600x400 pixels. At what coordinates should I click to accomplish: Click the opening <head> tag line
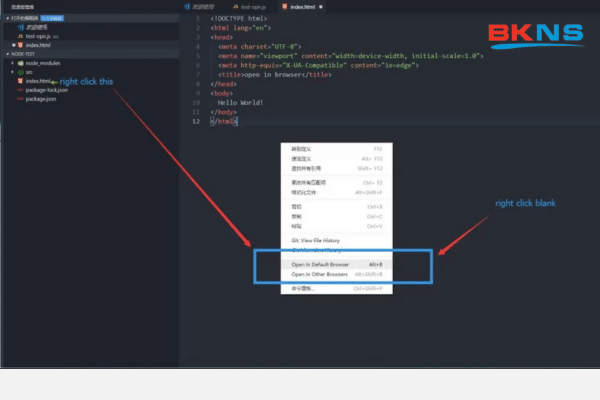[x=222, y=37]
